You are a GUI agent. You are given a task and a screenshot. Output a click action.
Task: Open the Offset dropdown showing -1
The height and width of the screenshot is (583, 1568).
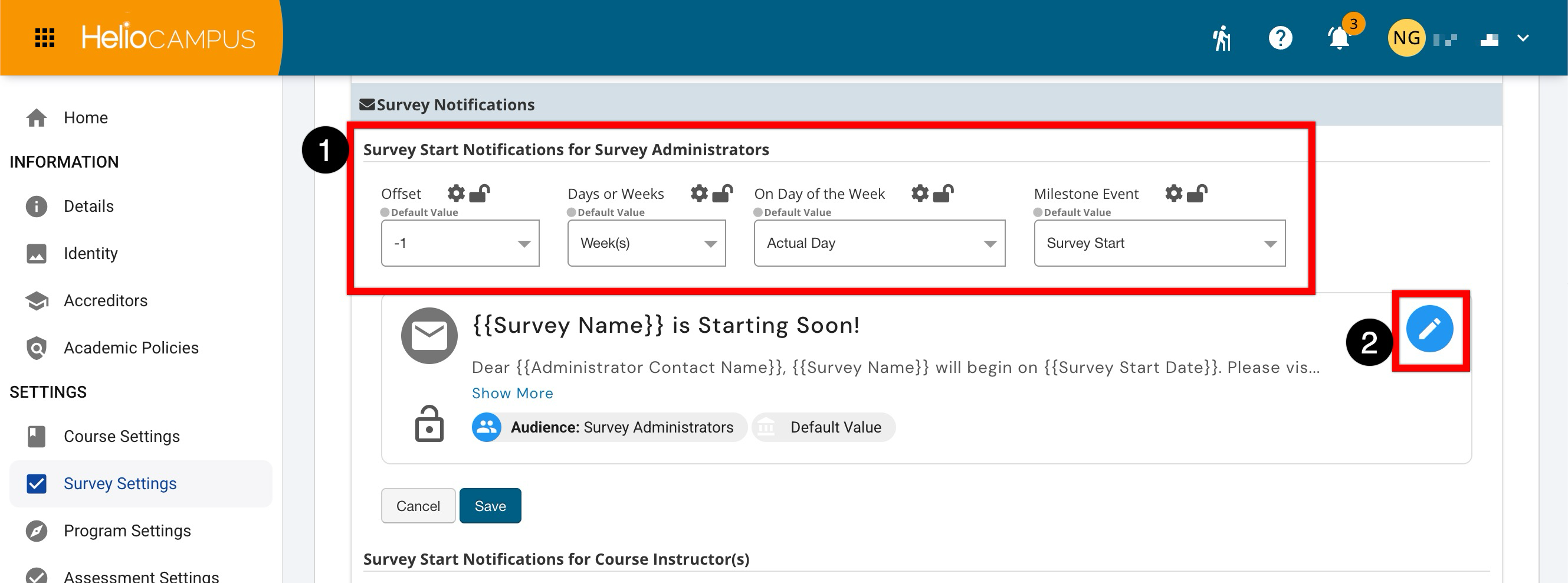(460, 243)
